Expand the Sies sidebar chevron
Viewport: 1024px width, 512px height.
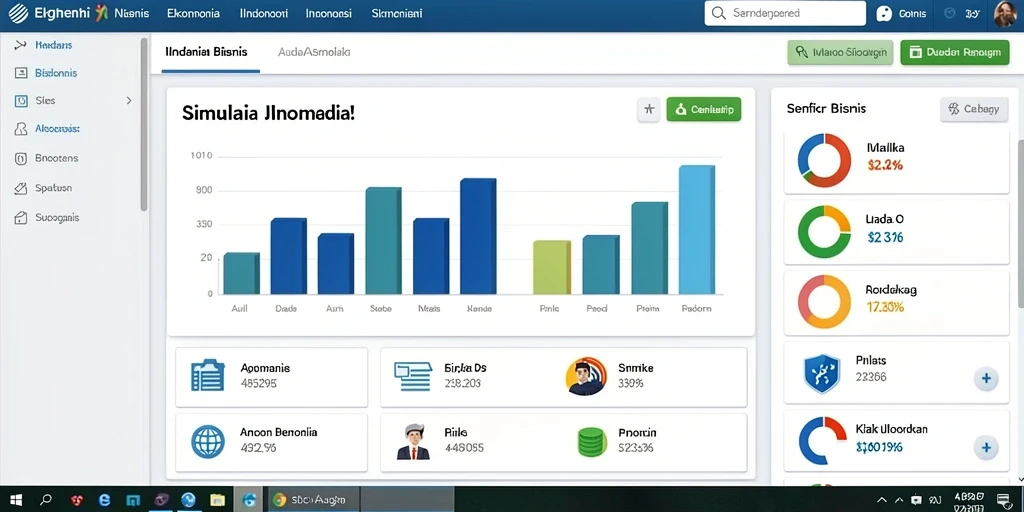pos(129,101)
